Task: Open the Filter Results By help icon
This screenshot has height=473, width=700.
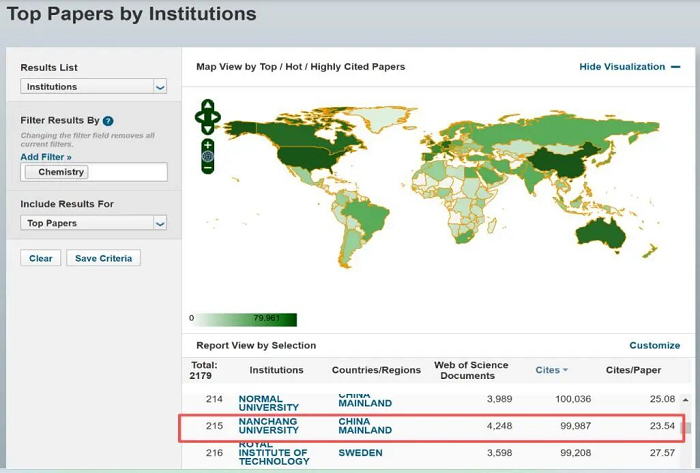Action: click(x=108, y=121)
